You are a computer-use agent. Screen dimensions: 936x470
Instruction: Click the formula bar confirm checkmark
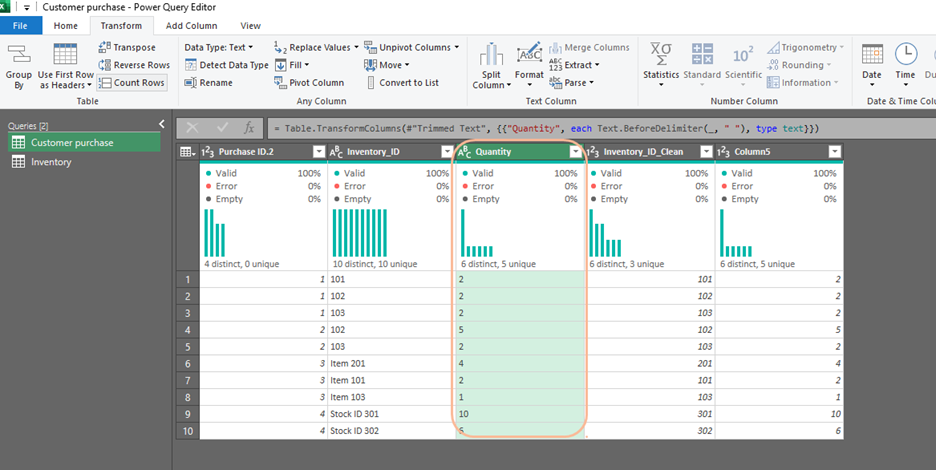point(222,128)
